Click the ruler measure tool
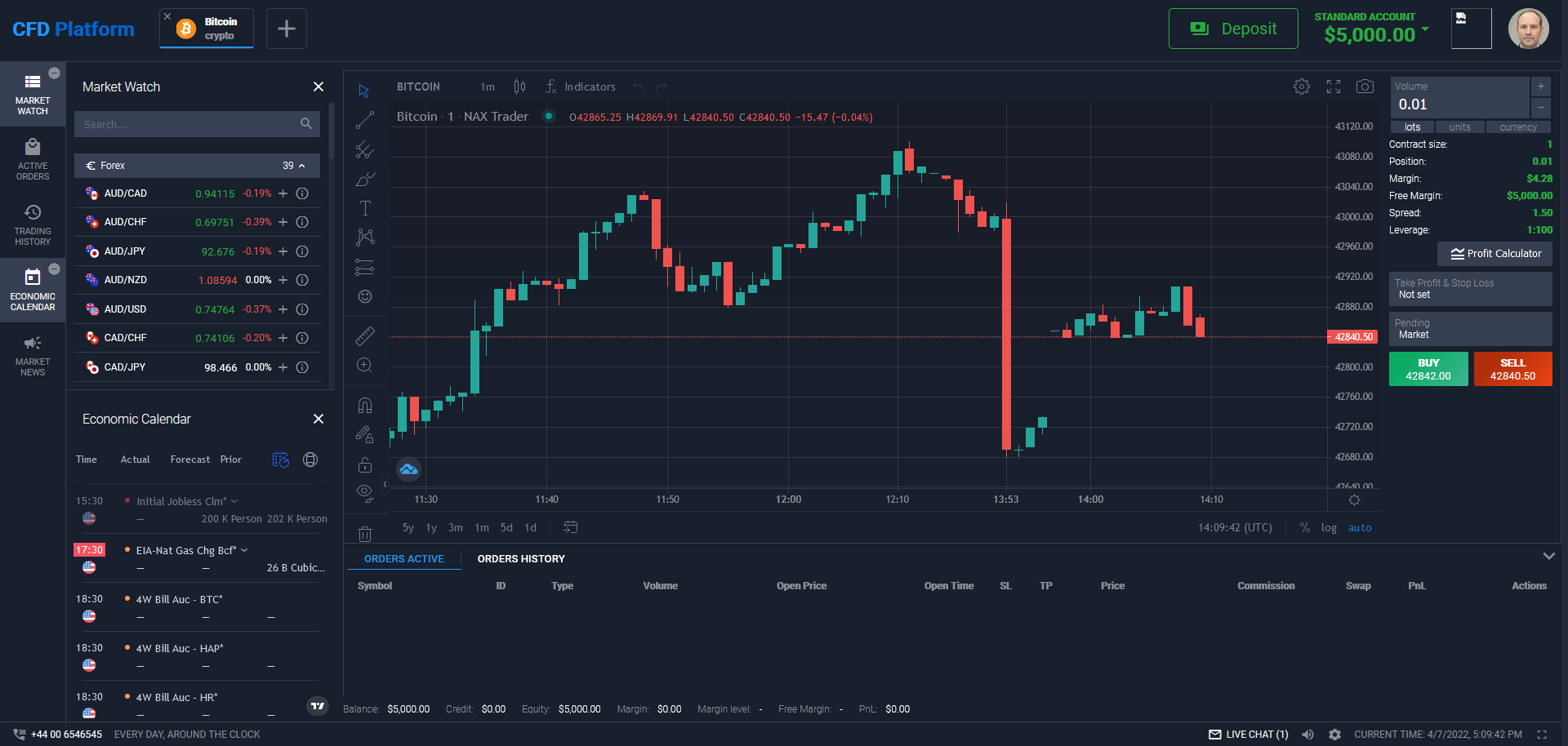Image resolution: width=1568 pixels, height=746 pixels. point(365,335)
